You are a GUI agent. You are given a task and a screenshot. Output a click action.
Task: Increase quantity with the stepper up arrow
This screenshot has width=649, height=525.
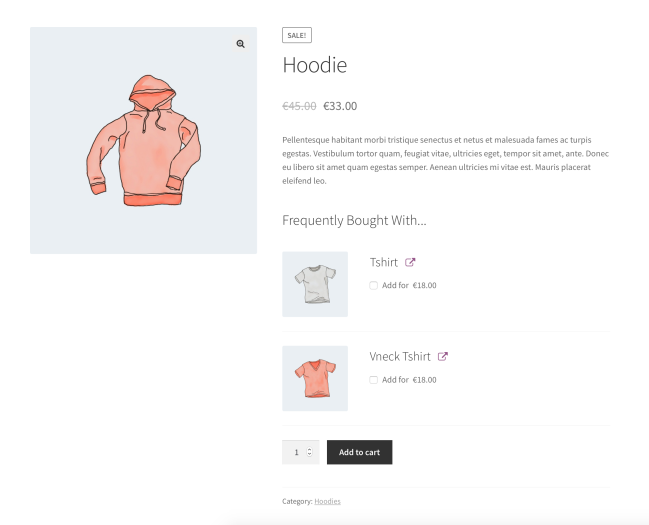[310, 449]
